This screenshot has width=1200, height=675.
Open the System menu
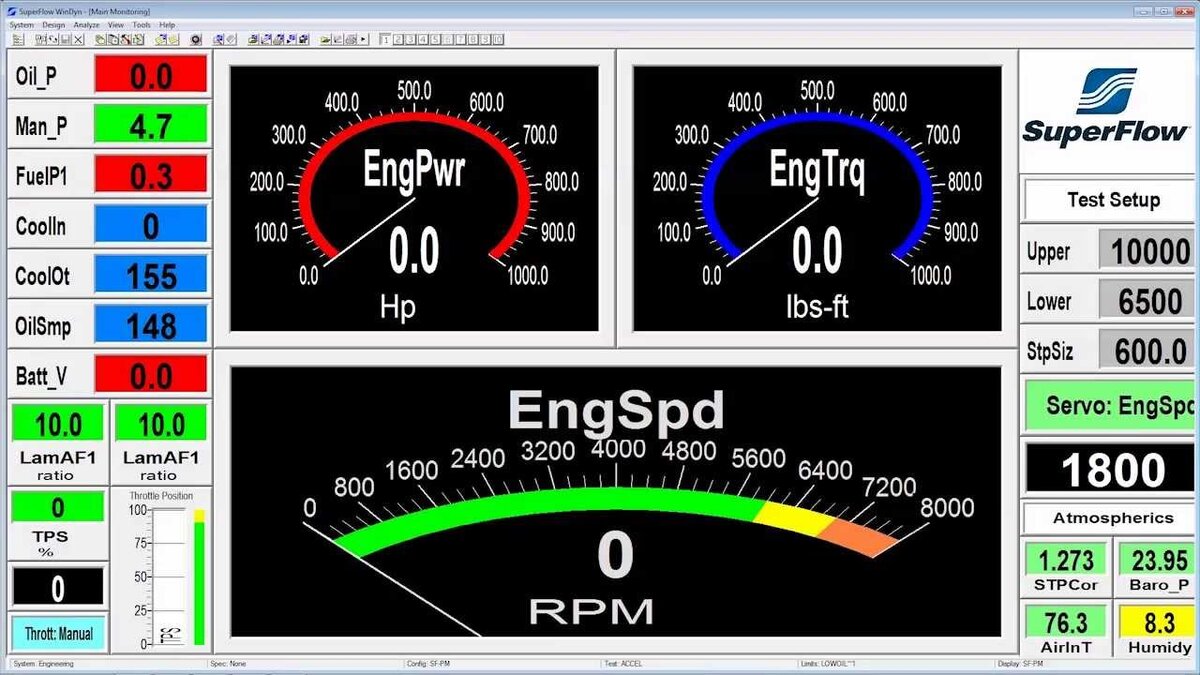point(21,24)
